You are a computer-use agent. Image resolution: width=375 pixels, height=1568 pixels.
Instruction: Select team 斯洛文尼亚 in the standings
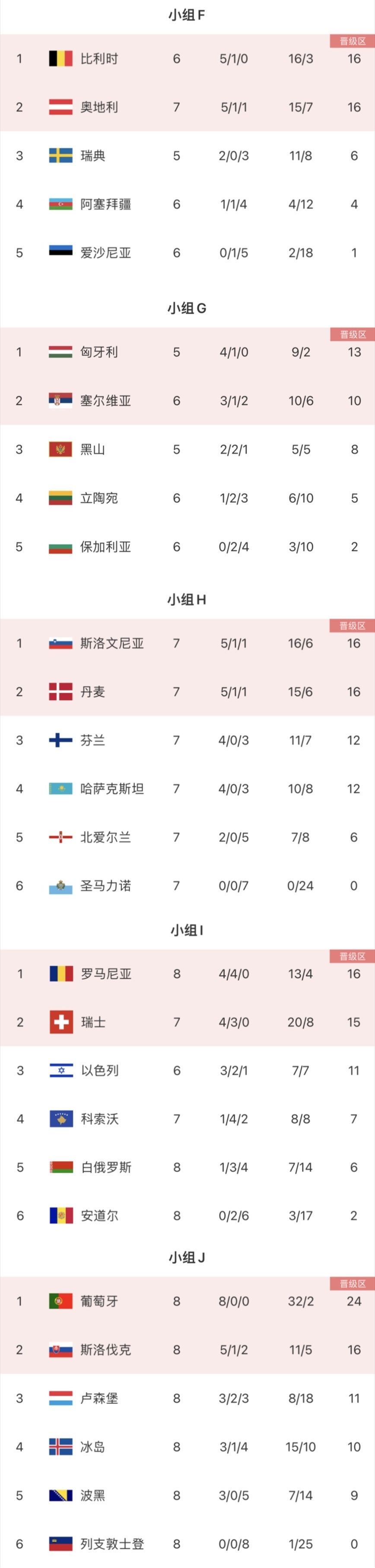(112, 643)
